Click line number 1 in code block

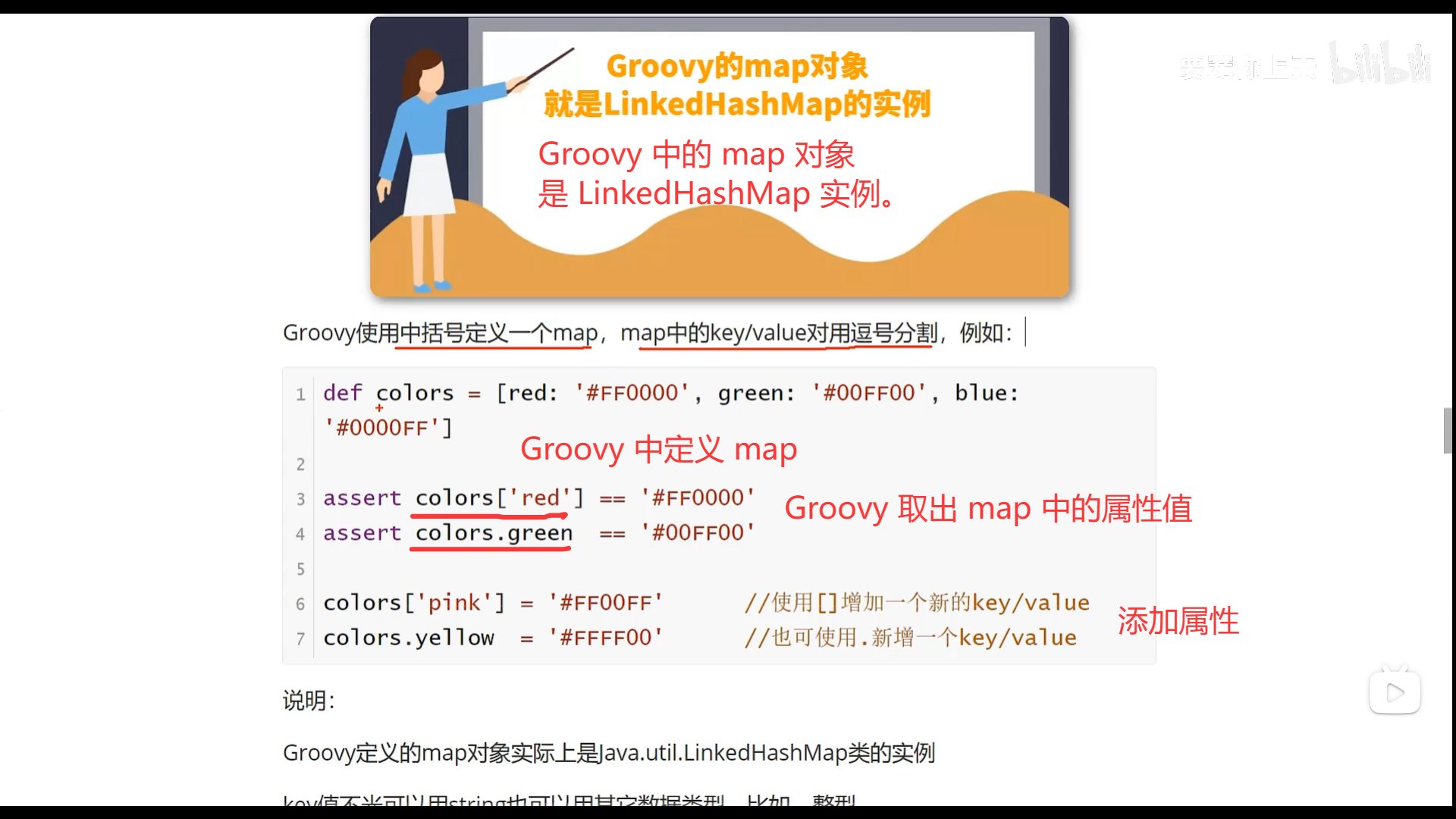point(300,394)
